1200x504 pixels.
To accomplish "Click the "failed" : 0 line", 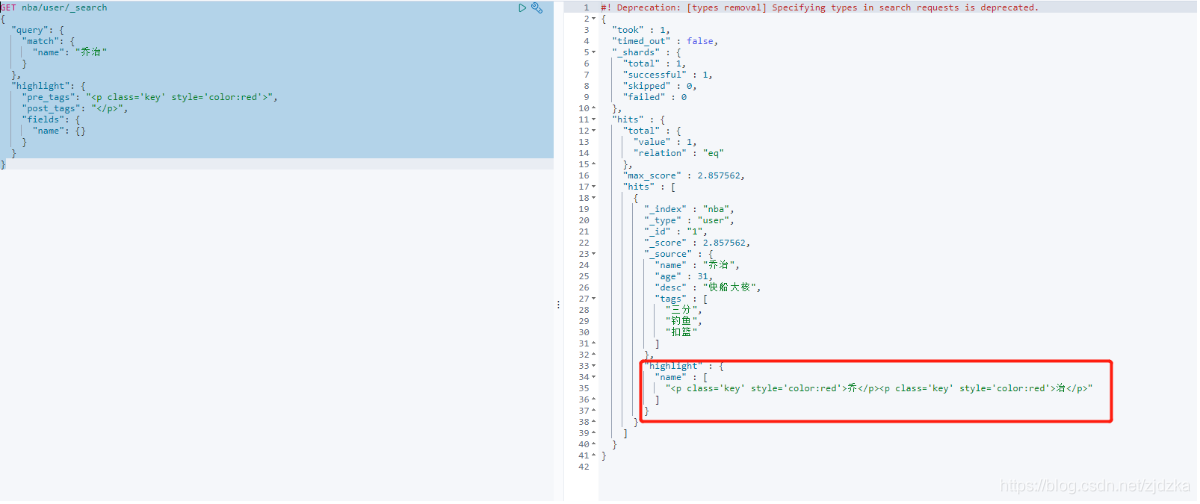I will point(655,97).
